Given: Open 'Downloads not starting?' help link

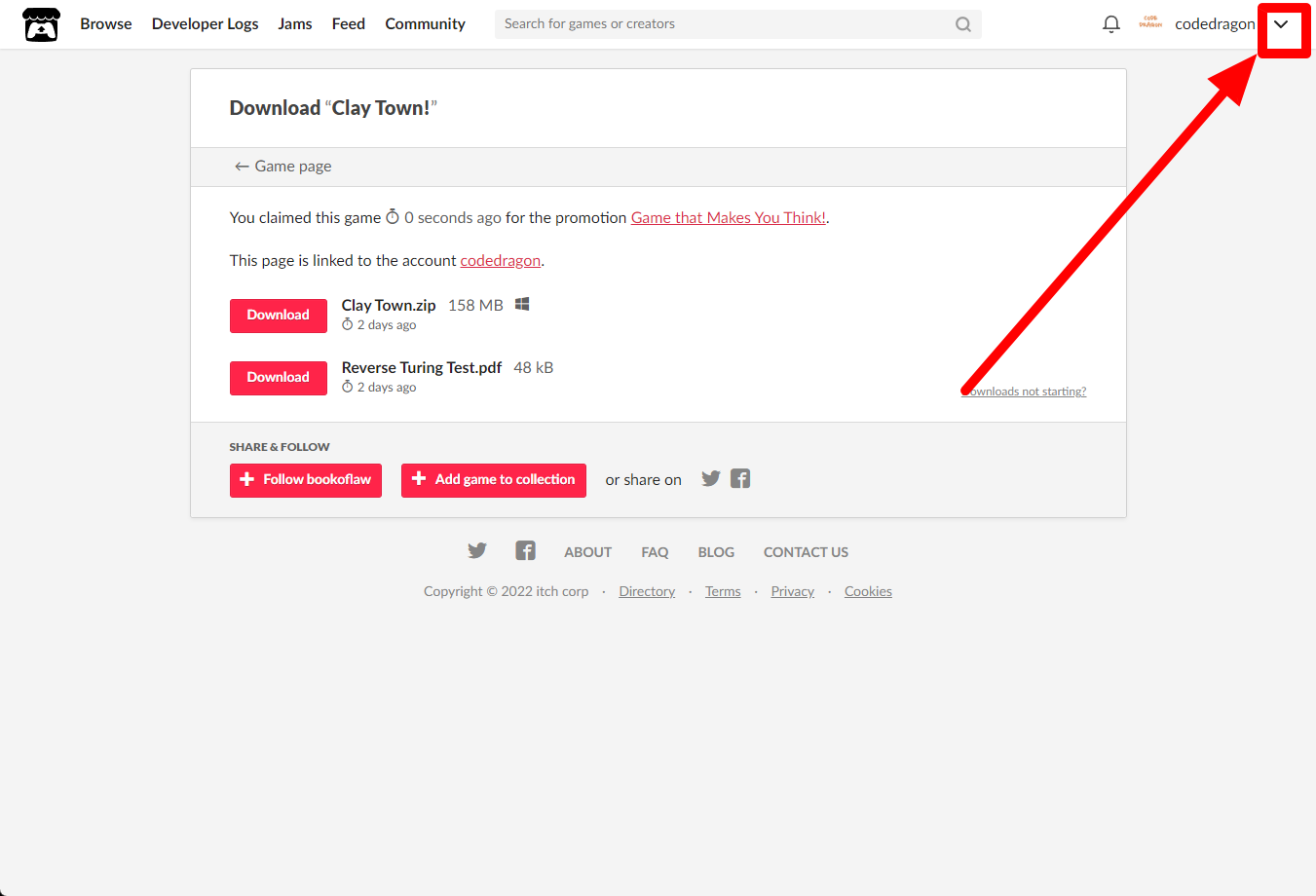Looking at the screenshot, I should [1024, 392].
